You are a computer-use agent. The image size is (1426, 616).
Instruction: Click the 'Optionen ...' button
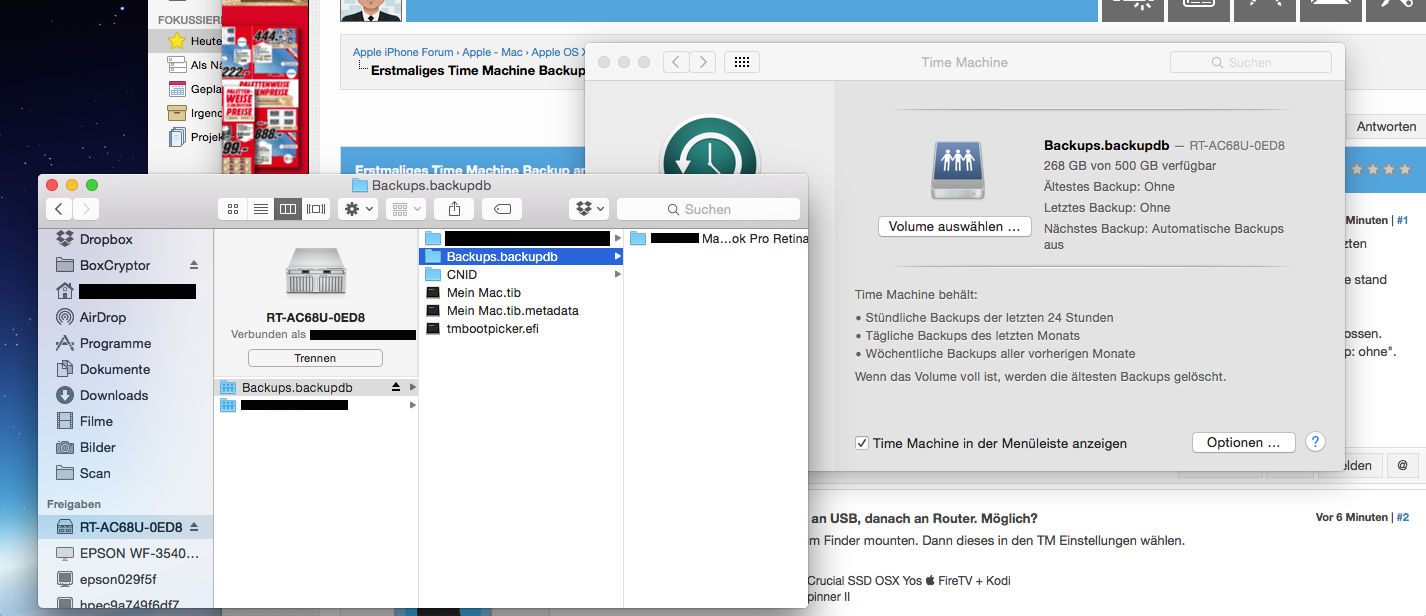(x=1243, y=443)
